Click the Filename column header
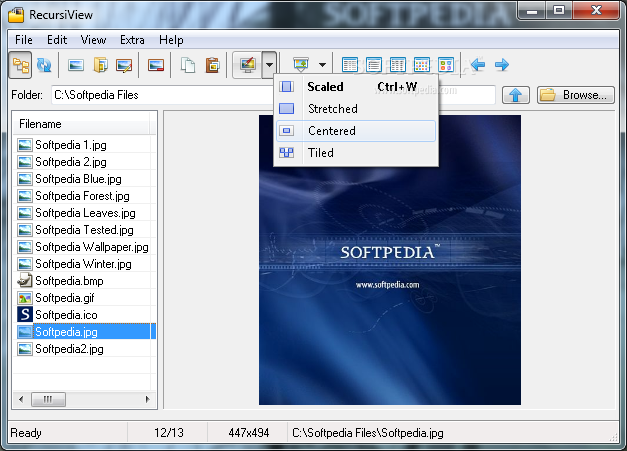 81,124
